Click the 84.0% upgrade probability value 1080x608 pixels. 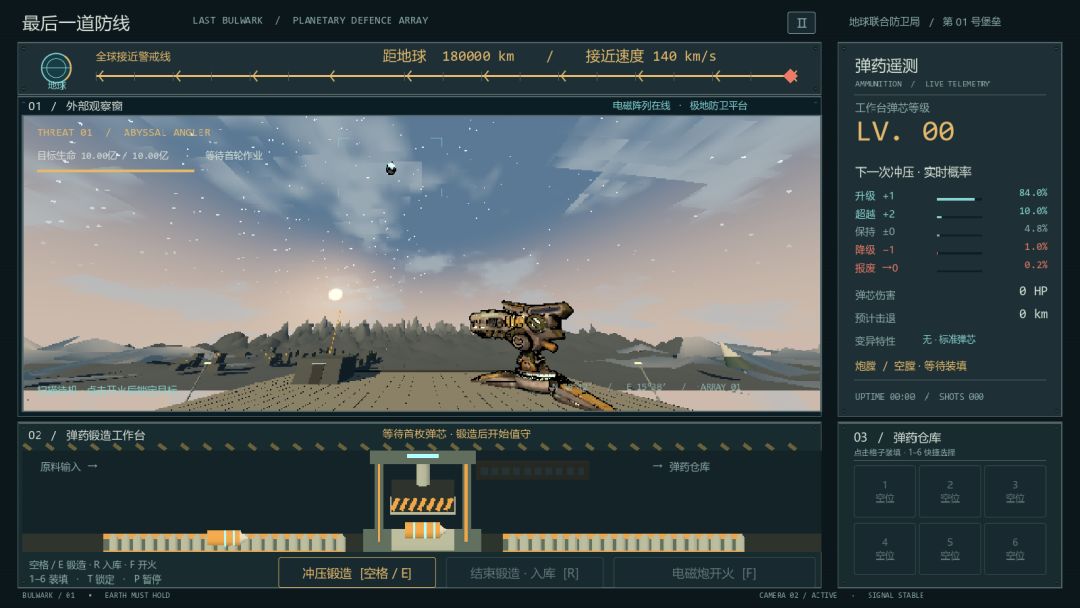[1033, 193]
